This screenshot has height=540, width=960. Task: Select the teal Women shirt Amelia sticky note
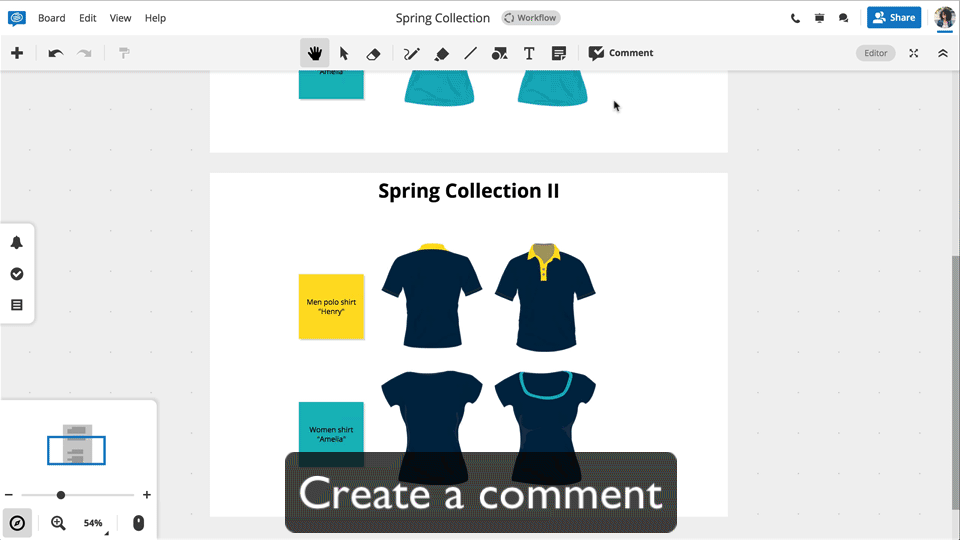coord(331,434)
